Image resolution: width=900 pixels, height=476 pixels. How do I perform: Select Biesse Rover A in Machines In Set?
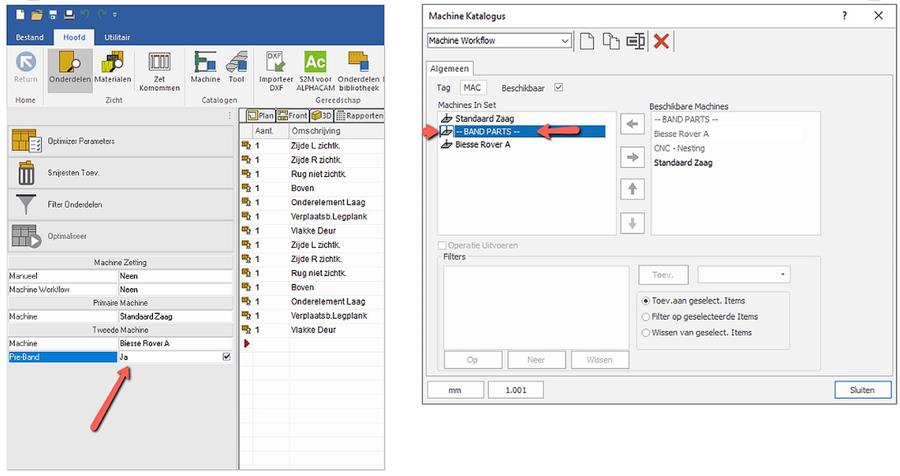[x=483, y=144]
